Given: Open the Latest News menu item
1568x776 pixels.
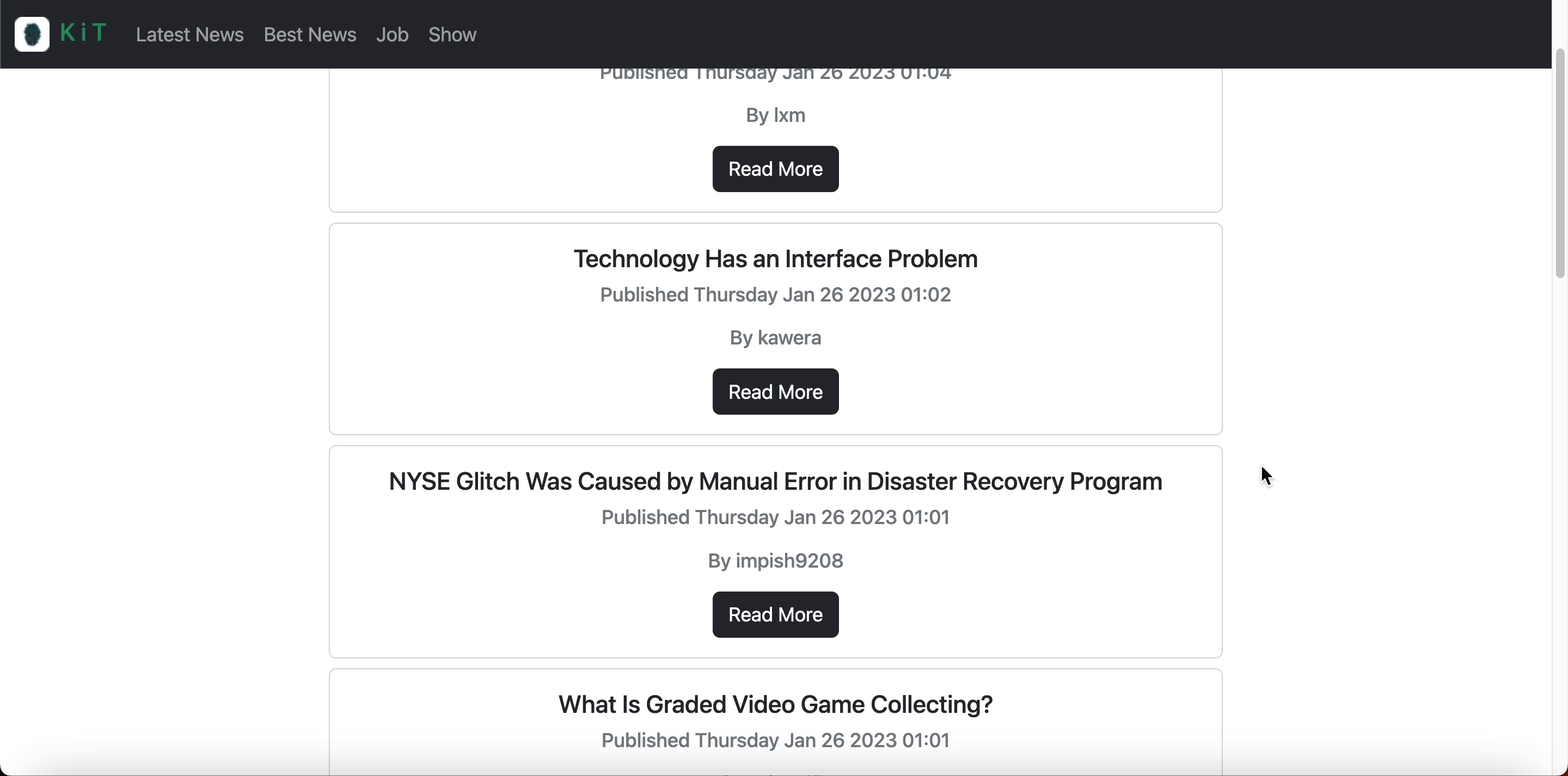Looking at the screenshot, I should [x=189, y=35].
